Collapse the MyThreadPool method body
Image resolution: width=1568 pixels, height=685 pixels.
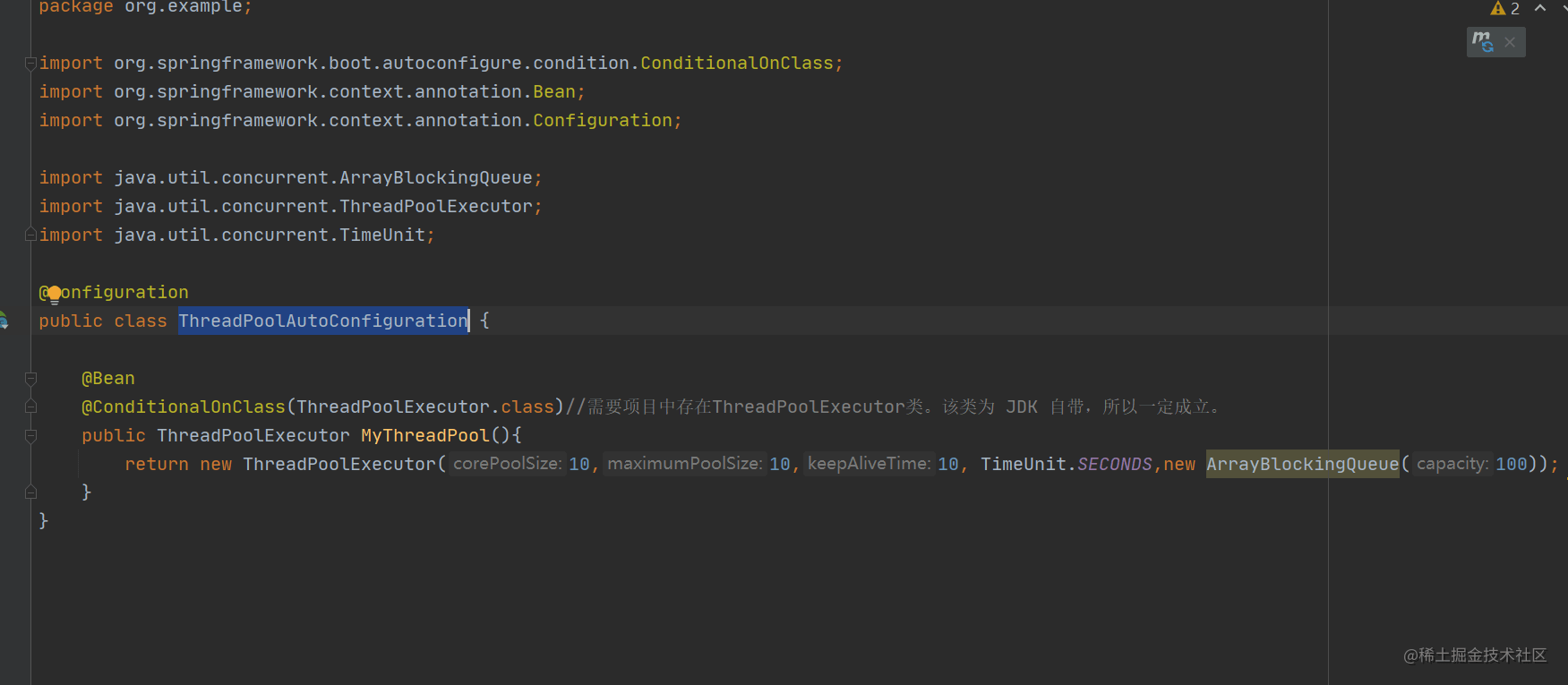coord(30,436)
